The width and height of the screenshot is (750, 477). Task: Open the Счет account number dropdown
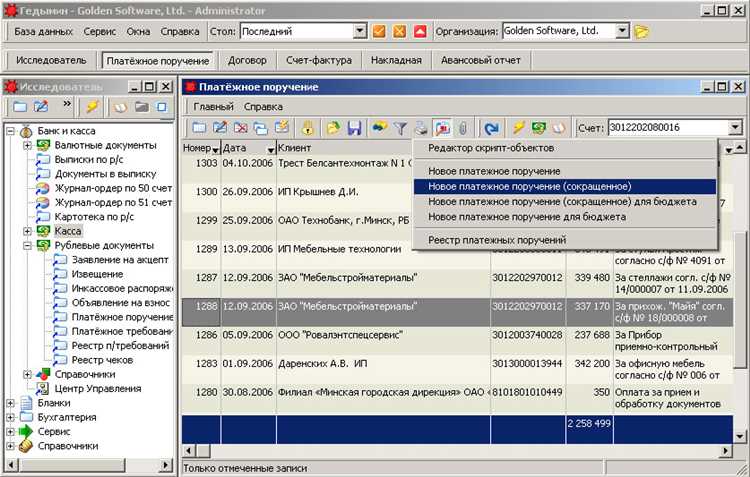735,128
